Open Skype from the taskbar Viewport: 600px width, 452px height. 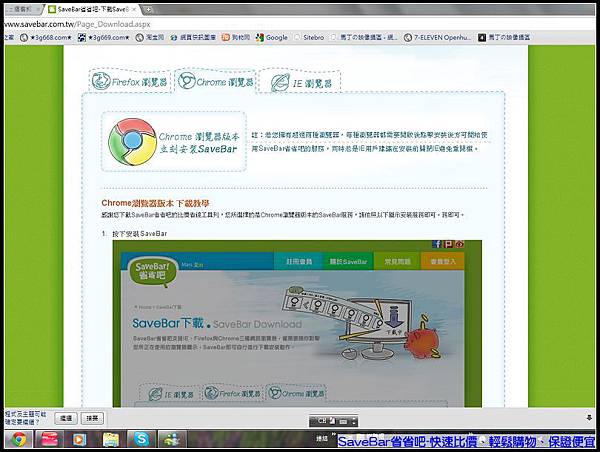pyautogui.click(x=142, y=439)
